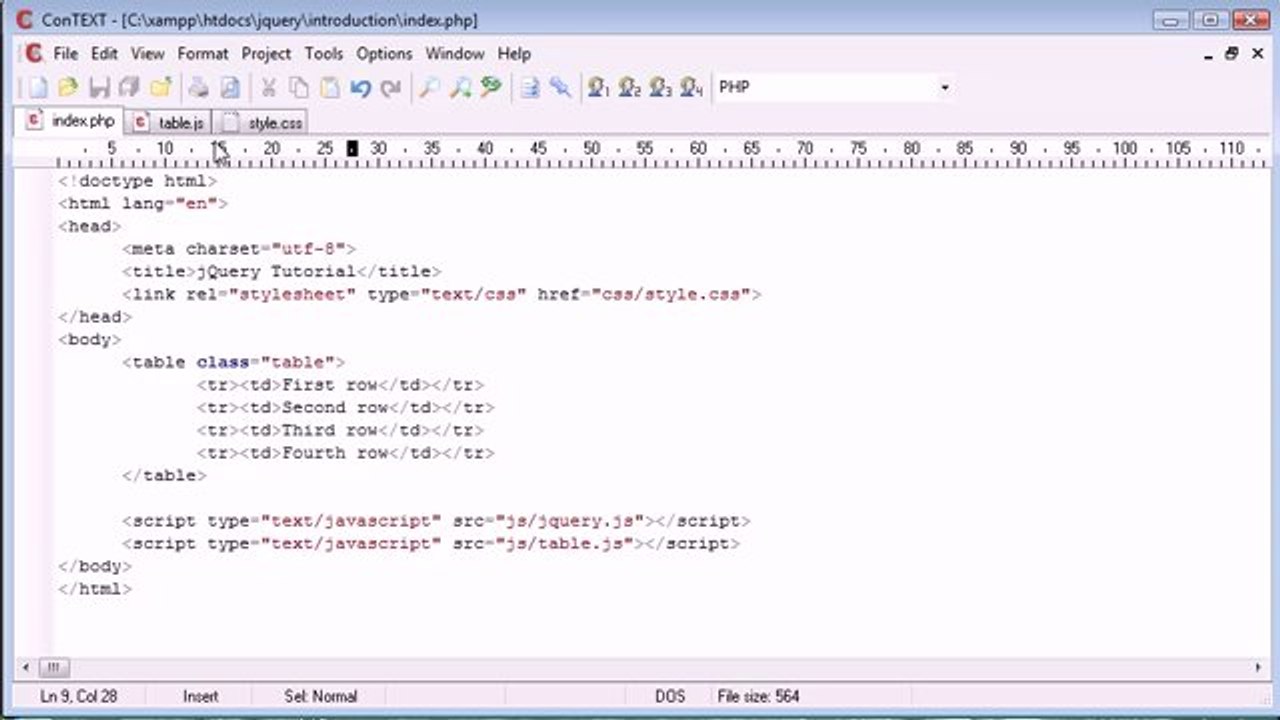Open a file using folder icon
This screenshot has width=1280, height=720.
pos(68,88)
